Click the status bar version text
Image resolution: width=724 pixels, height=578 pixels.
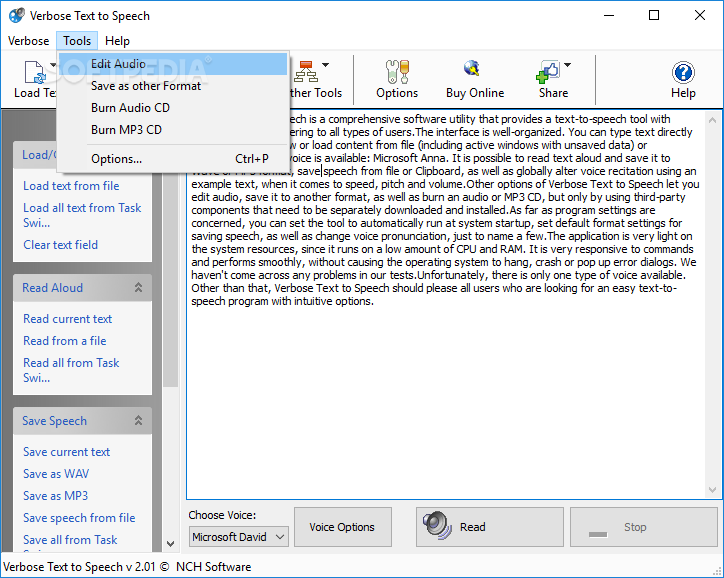click(x=127, y=566)
